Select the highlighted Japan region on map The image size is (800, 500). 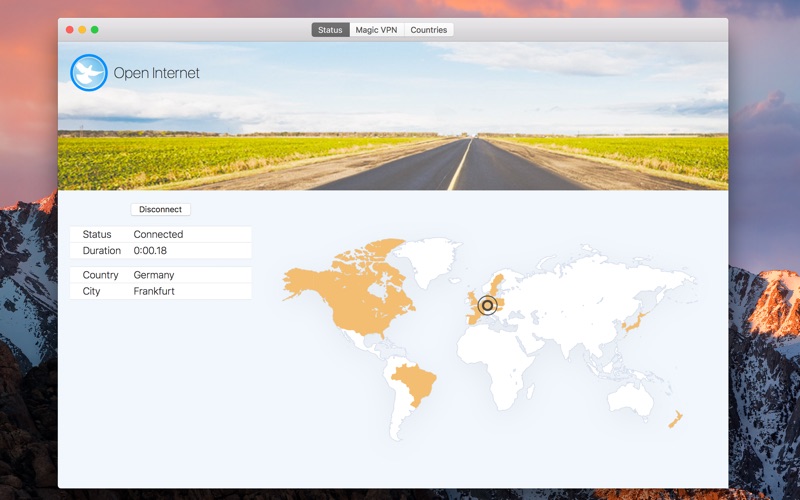[633, 322]
